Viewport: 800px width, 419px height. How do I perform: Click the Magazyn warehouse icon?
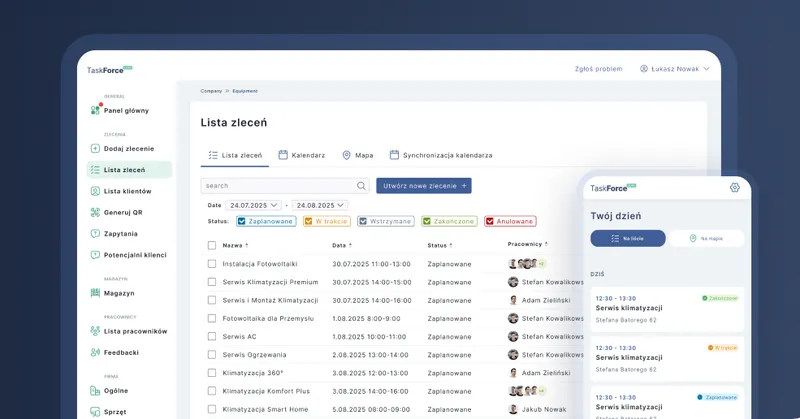[x=95, y=293]
